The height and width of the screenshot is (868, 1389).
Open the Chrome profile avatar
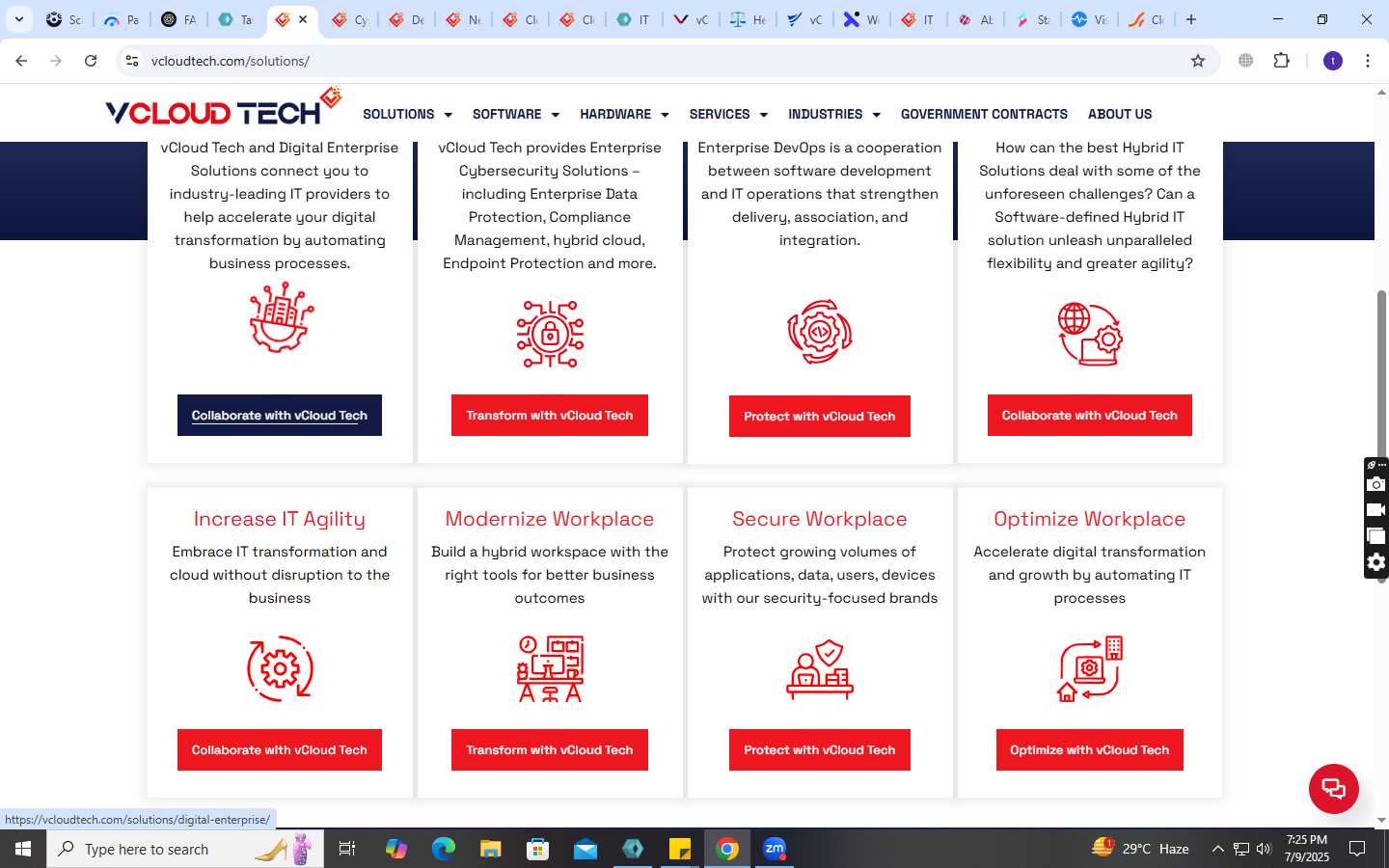pos(1333,61)
